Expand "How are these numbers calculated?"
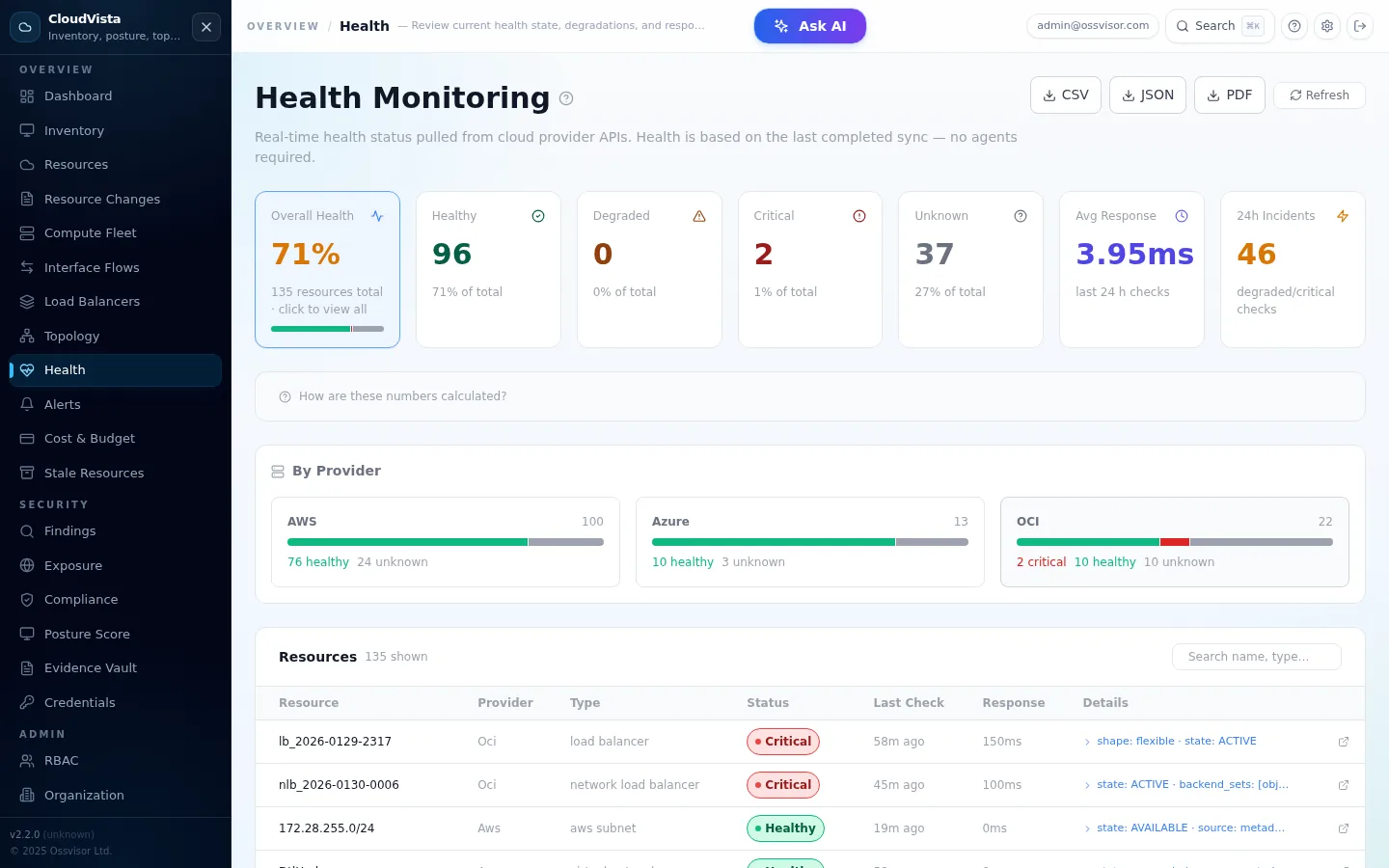This screenshot has width=1389, height=868. [x=810, y=396]
